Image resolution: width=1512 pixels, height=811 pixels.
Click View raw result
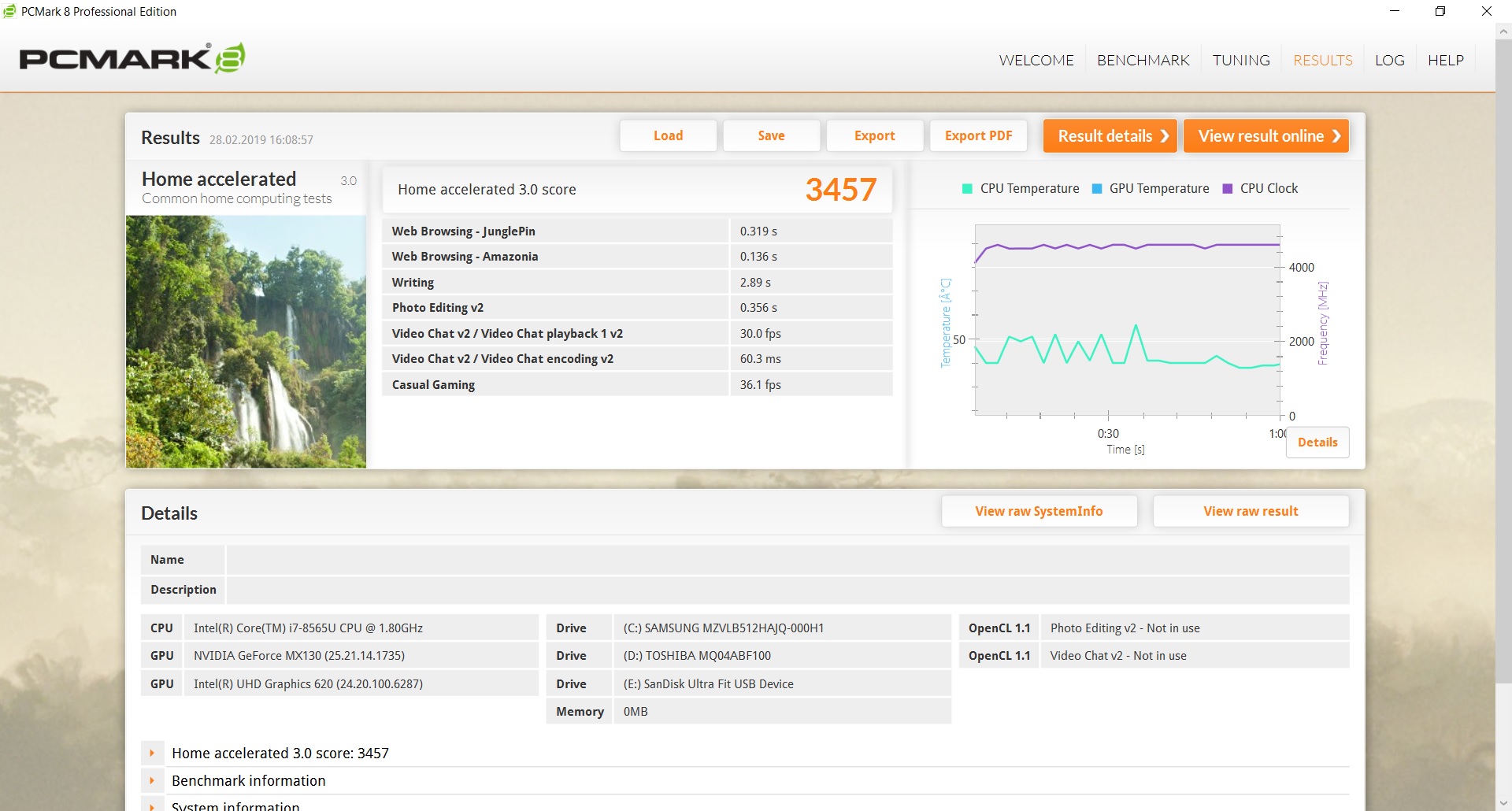point(1251,511)
